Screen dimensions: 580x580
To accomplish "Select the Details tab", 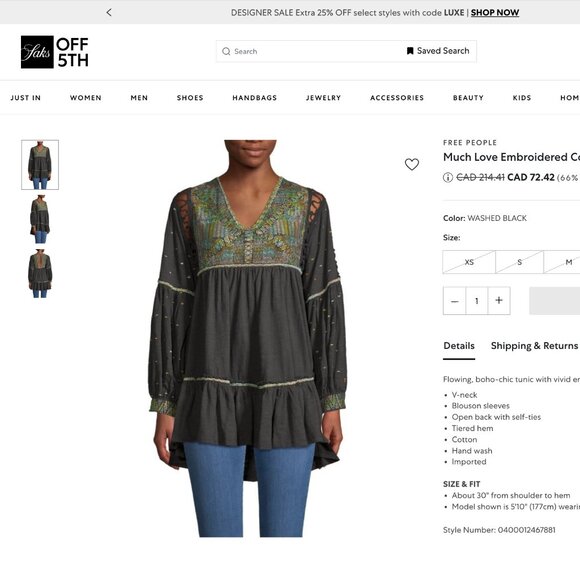I will click(x=459, y=346).
